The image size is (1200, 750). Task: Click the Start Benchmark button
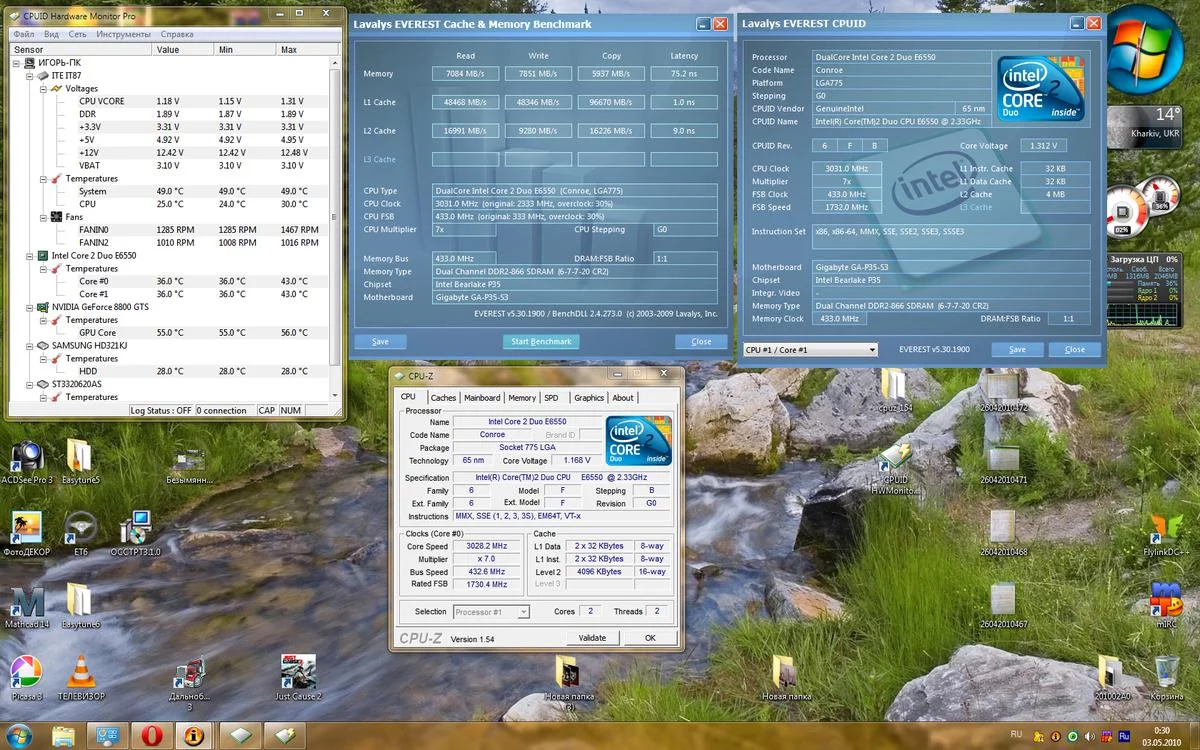coord(541,342)
